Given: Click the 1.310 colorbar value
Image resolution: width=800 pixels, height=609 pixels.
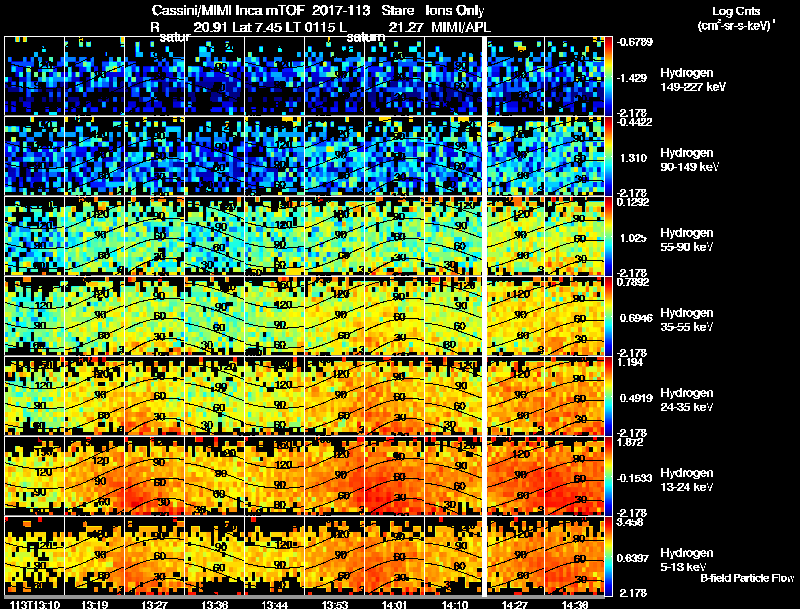Looking at the screenshot, I should [x=633, y=158].
